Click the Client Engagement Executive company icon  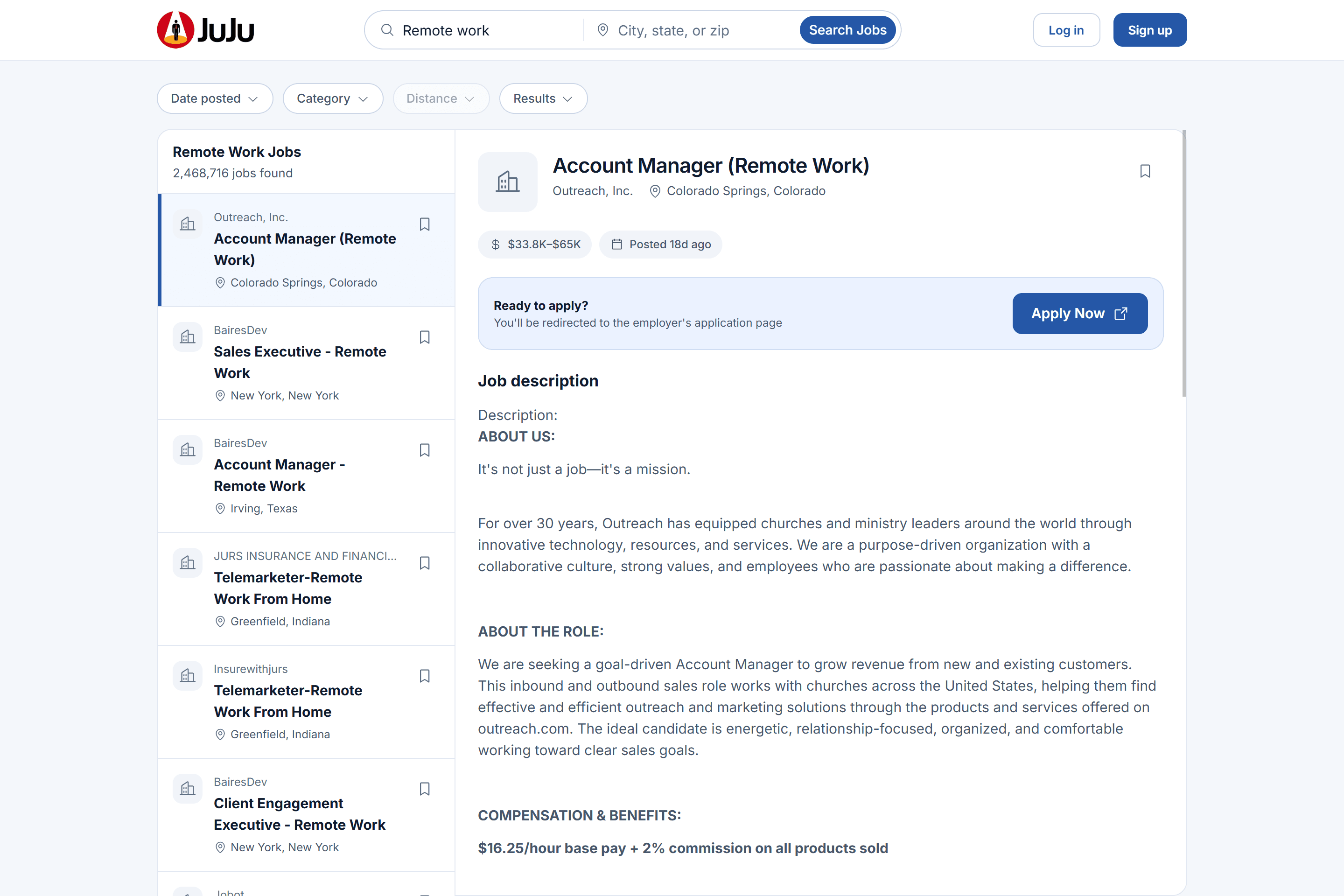(188, 789)
